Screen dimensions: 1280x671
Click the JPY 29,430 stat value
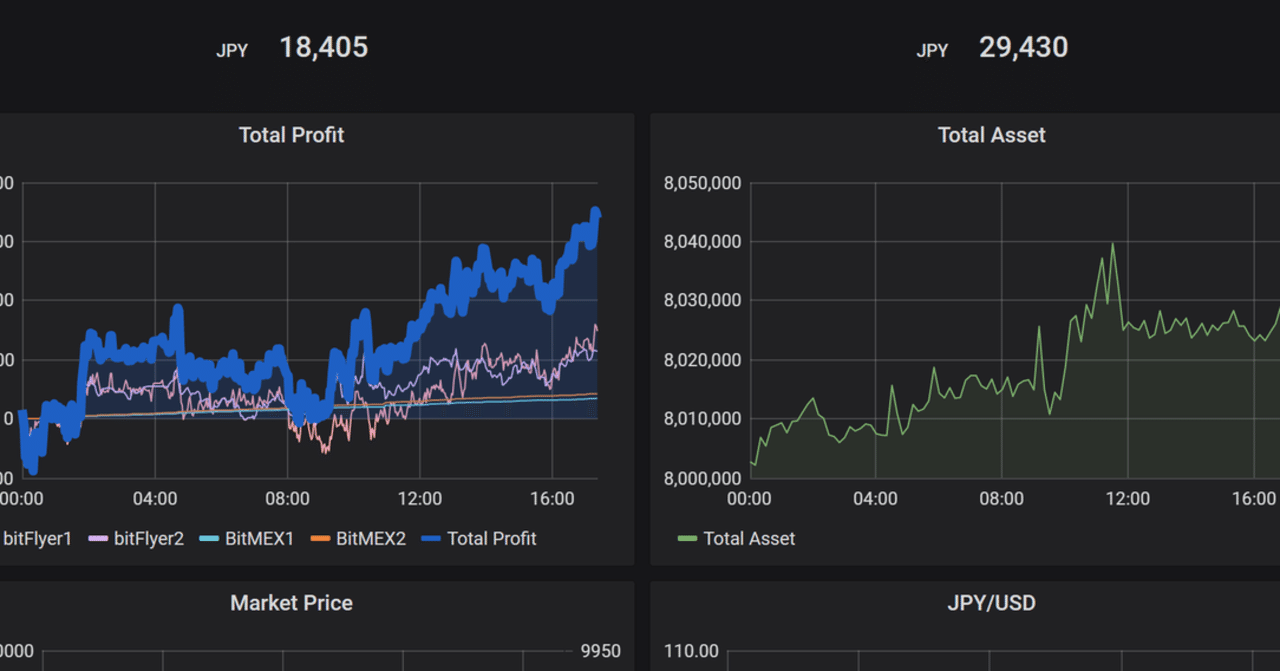click(1024, 46)
